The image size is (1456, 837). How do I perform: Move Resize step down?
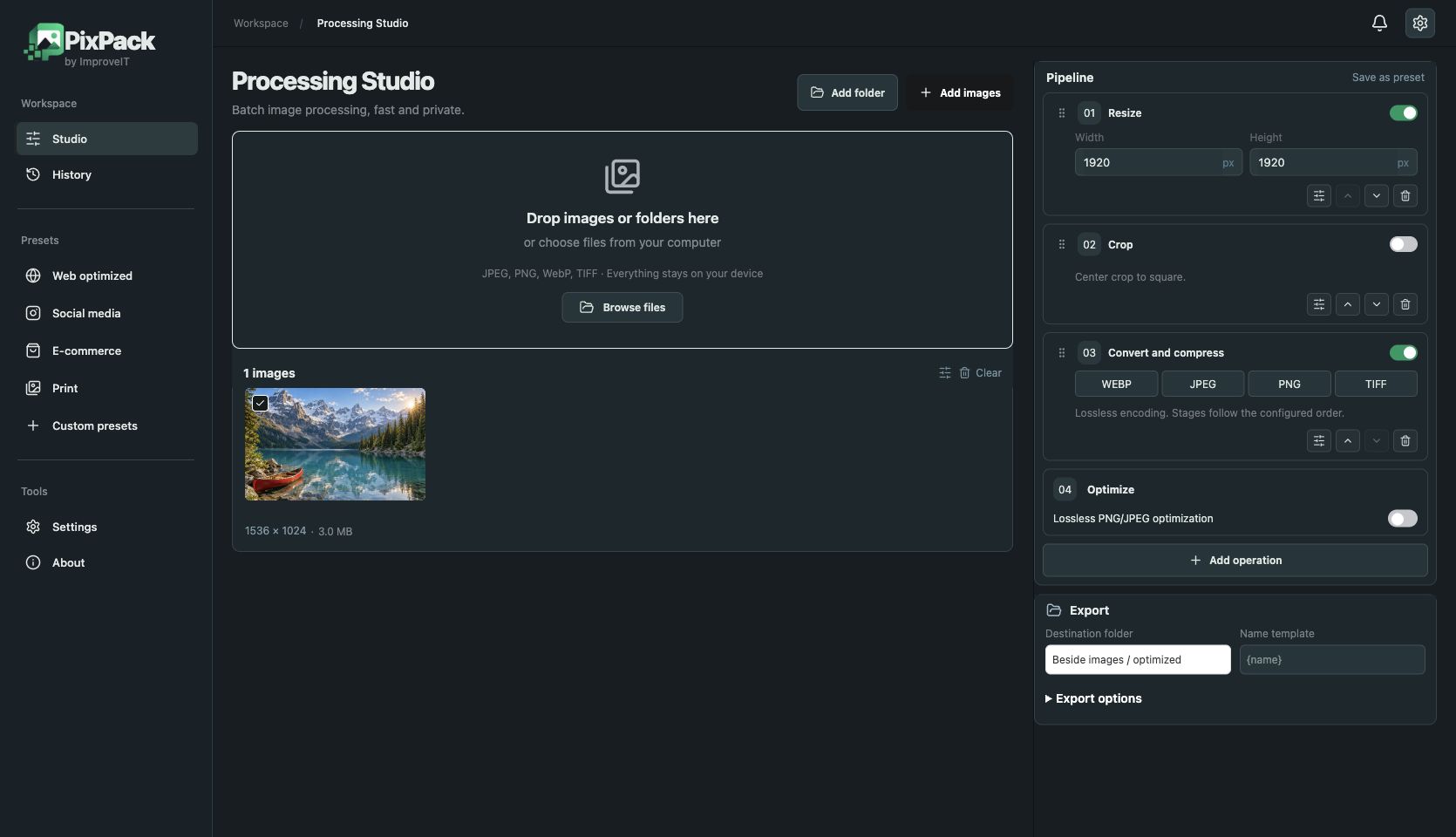click(x=1377, y=196)
